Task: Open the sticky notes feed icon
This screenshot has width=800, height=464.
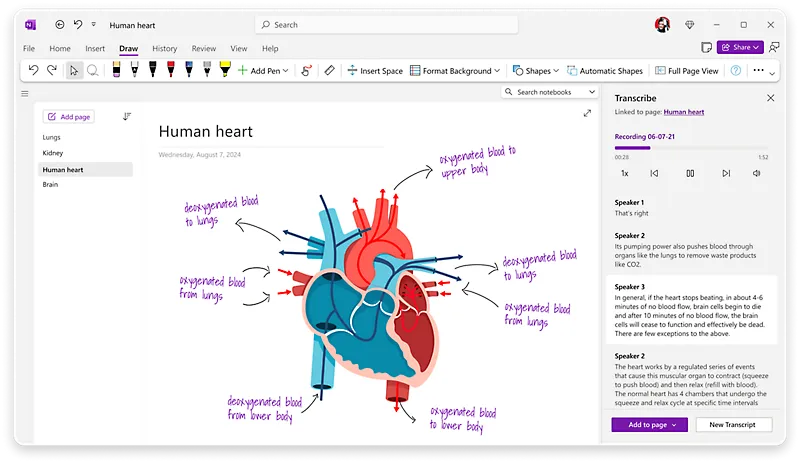Action: tap(706, 47)
